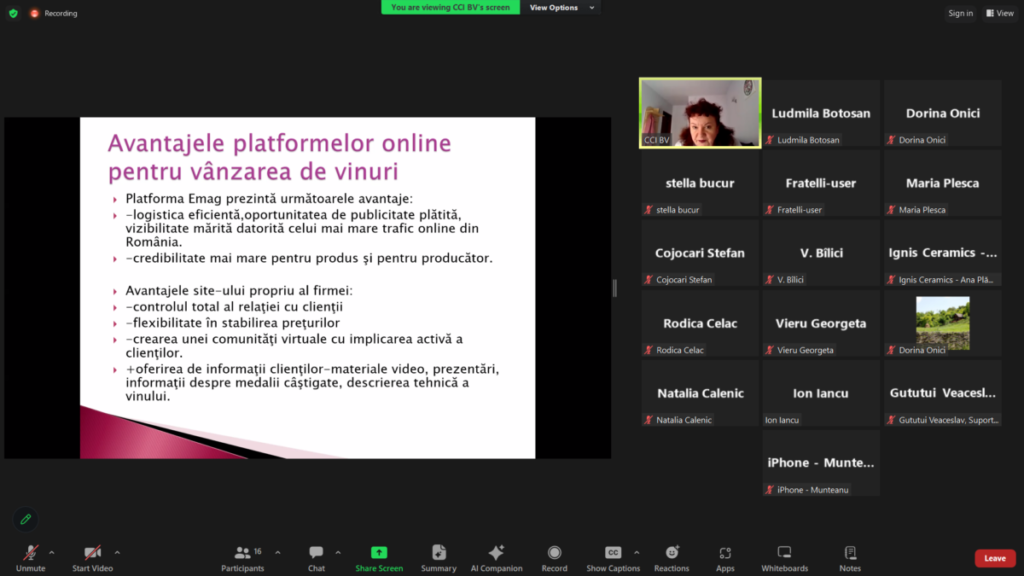Expand video options arrow beside Start Video
The width and height of the screenshot is (1024, 576).
click(117, 552)
